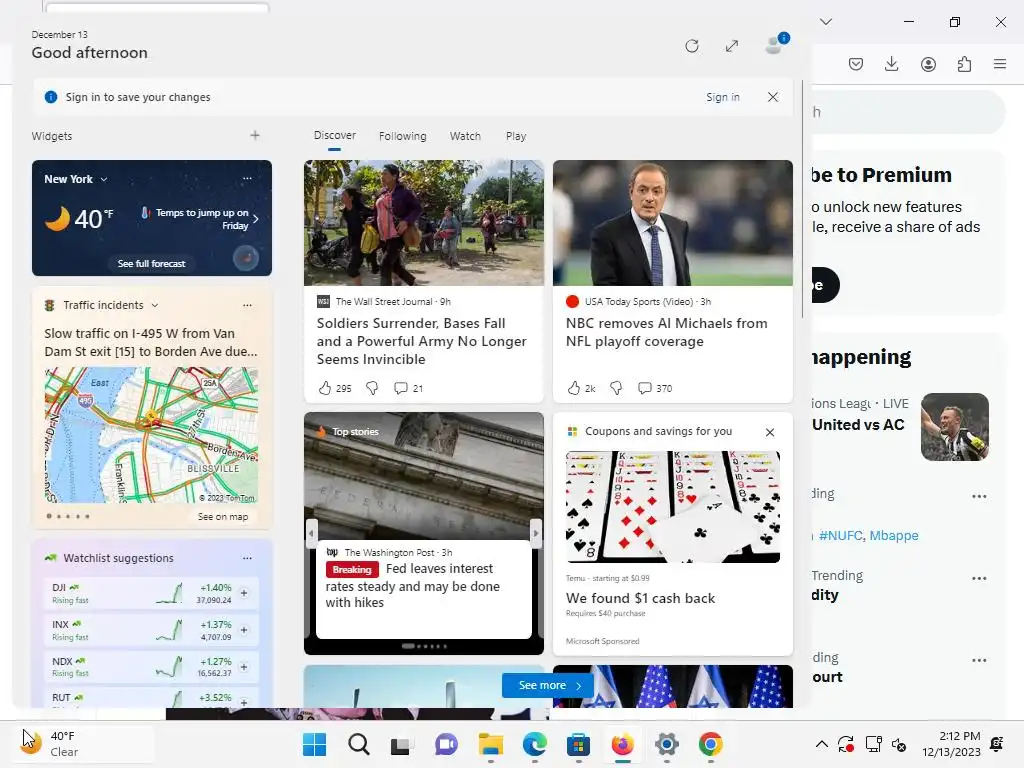
Task: Click the See more button
Action: (x=547, y=685)
